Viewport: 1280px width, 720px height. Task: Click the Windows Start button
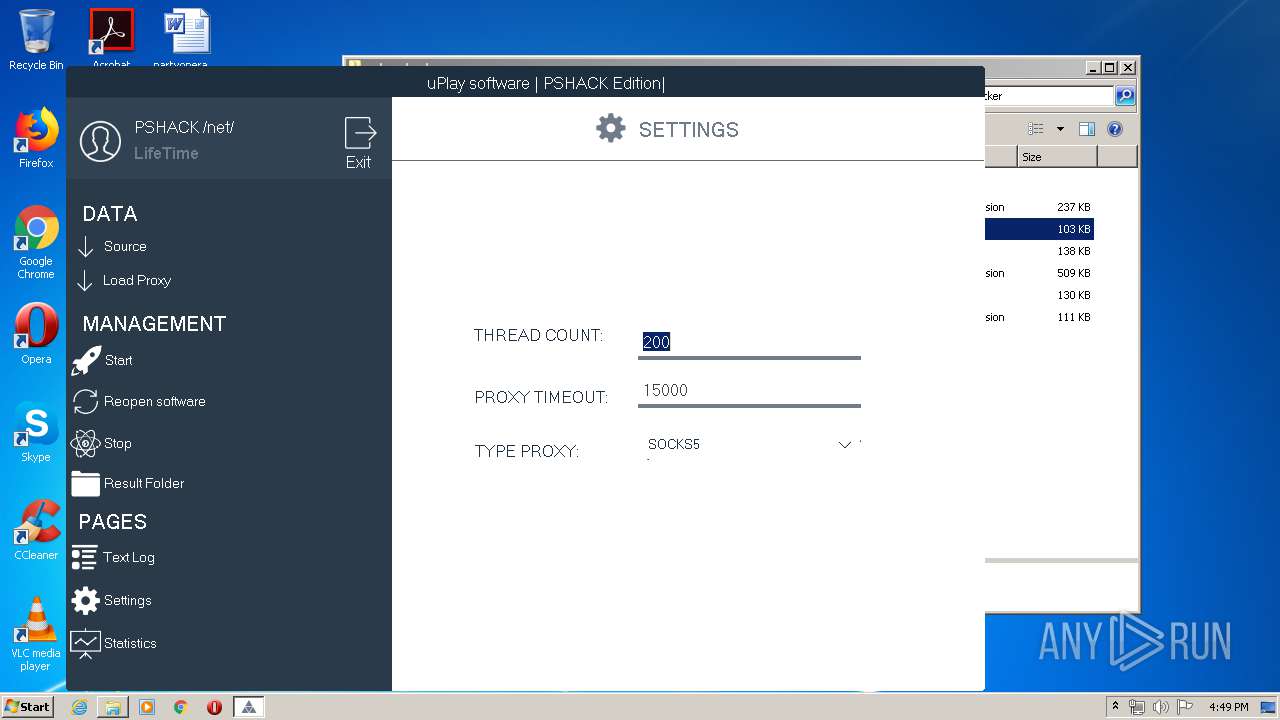pyautogui.click(x=27, y=707)
